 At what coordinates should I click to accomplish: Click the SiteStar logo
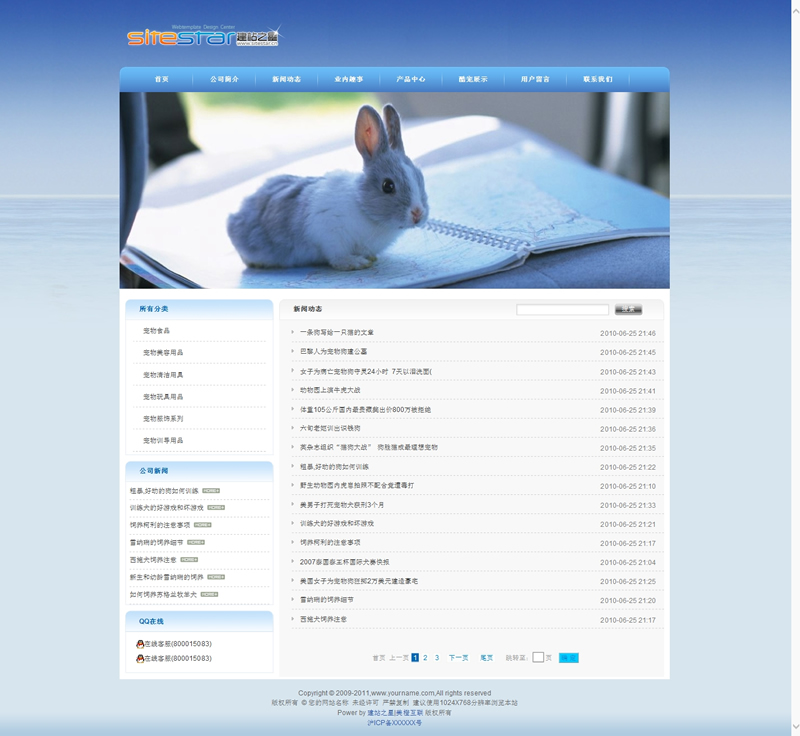click(203, 38)
